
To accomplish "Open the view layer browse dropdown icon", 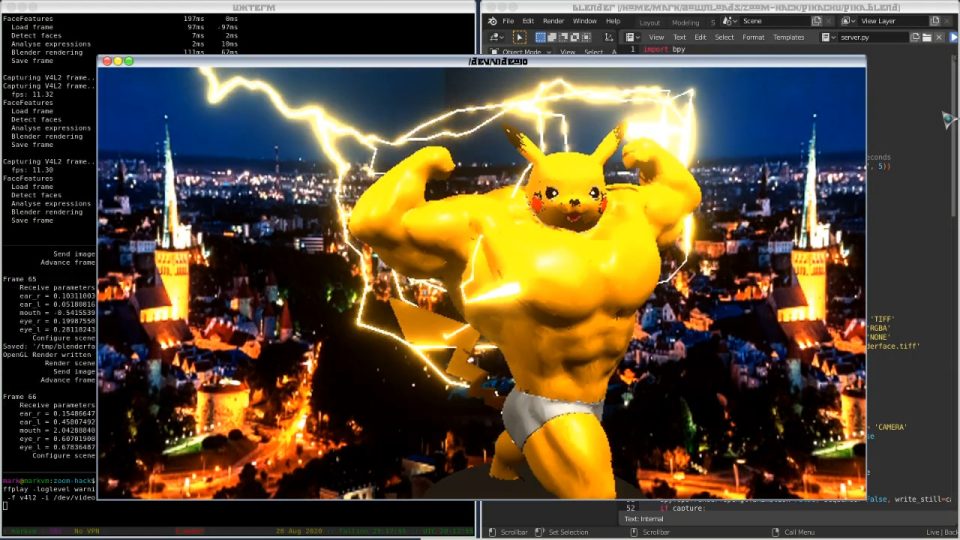I will coord(847,21).
